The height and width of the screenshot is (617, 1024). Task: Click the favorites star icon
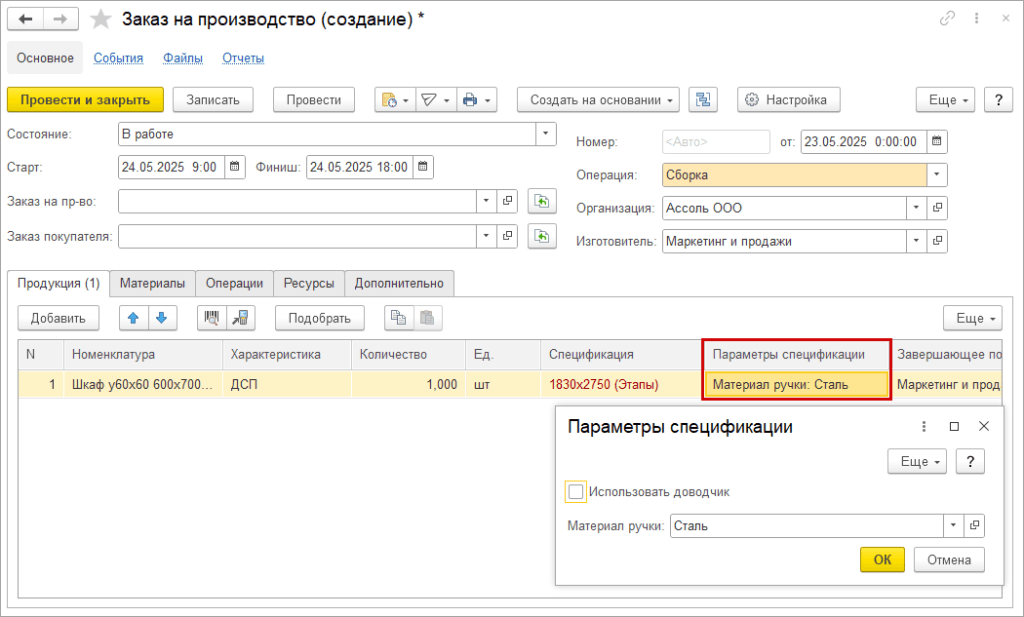click(100, 19)
